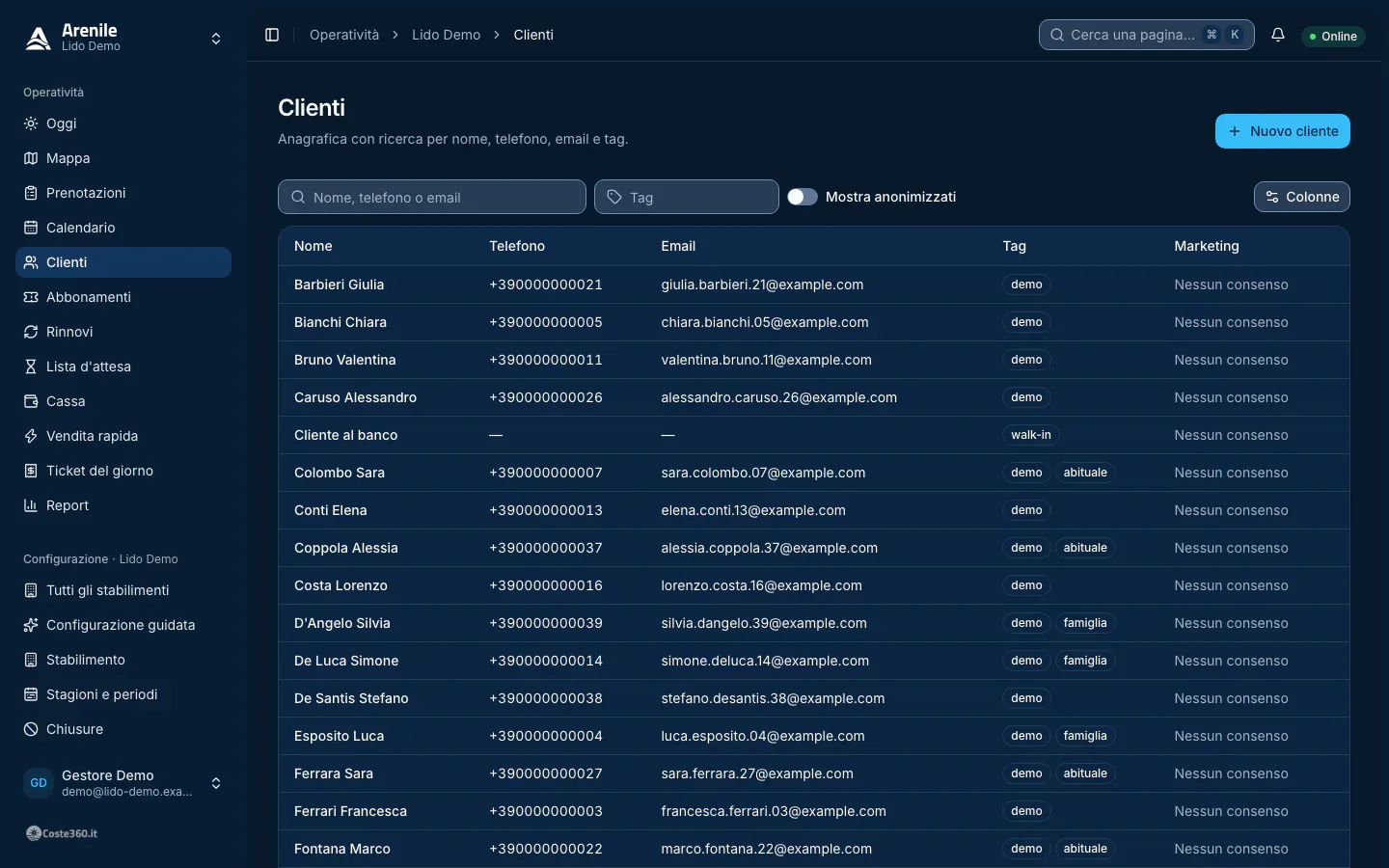Viewport: 1389px width, 868px height.
Task: Click the Online status badge
Action: [1333, 37]
